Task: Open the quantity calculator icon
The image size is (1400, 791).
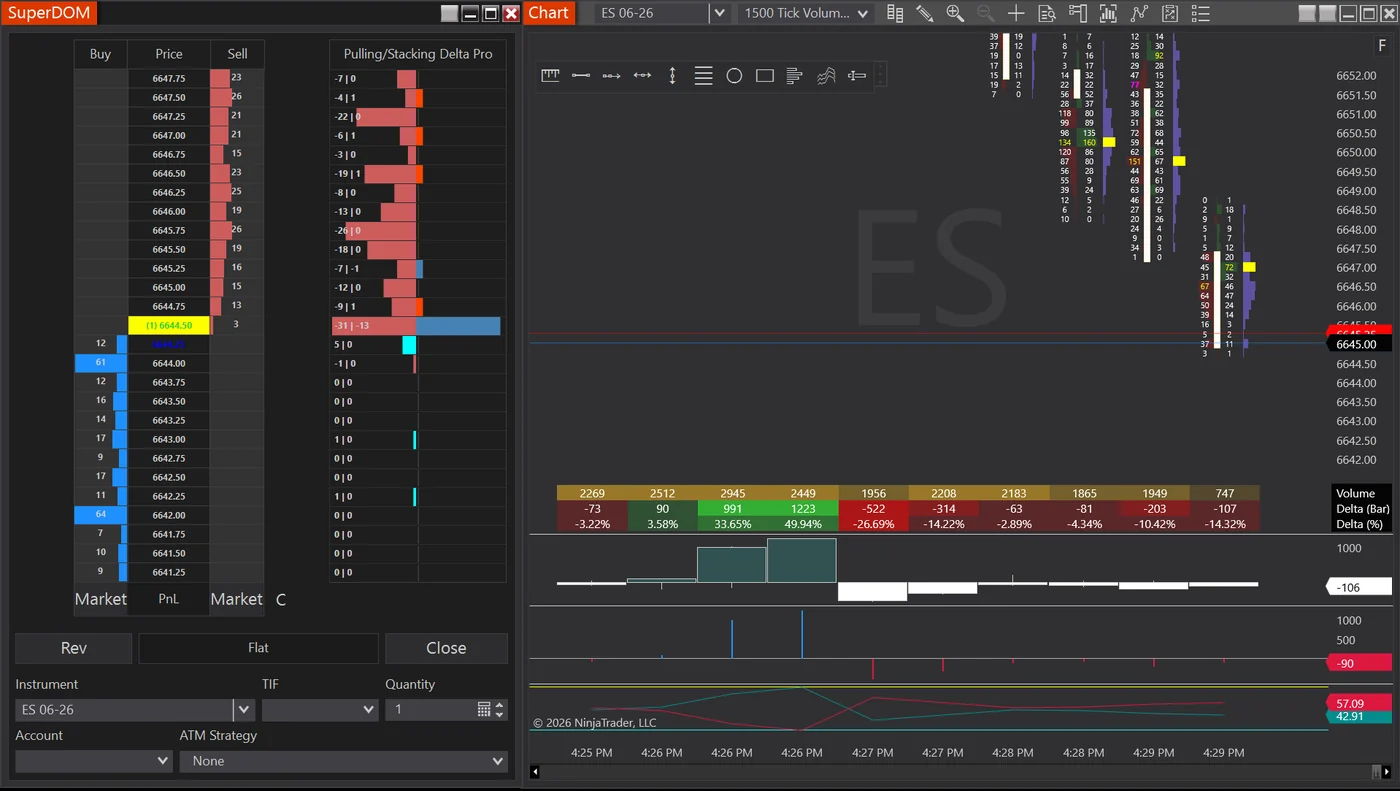Action: tap(484, 709)
